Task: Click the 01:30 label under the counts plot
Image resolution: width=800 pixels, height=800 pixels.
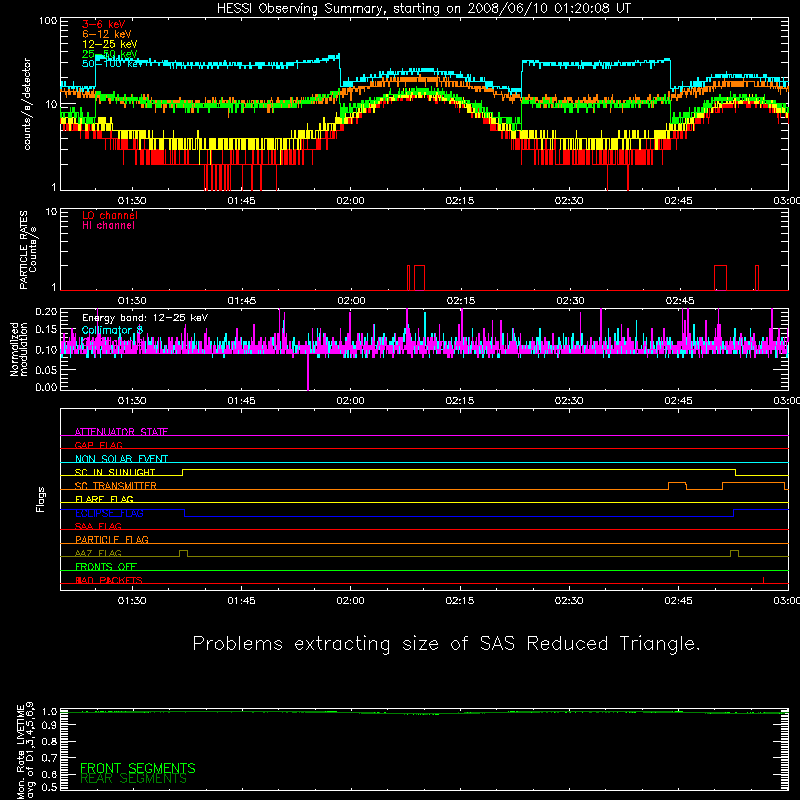Action: tap(132, 201)
